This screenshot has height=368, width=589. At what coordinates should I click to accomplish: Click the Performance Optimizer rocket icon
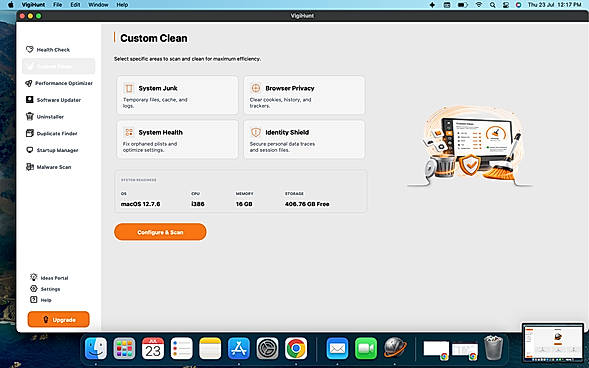pos(29,83)
